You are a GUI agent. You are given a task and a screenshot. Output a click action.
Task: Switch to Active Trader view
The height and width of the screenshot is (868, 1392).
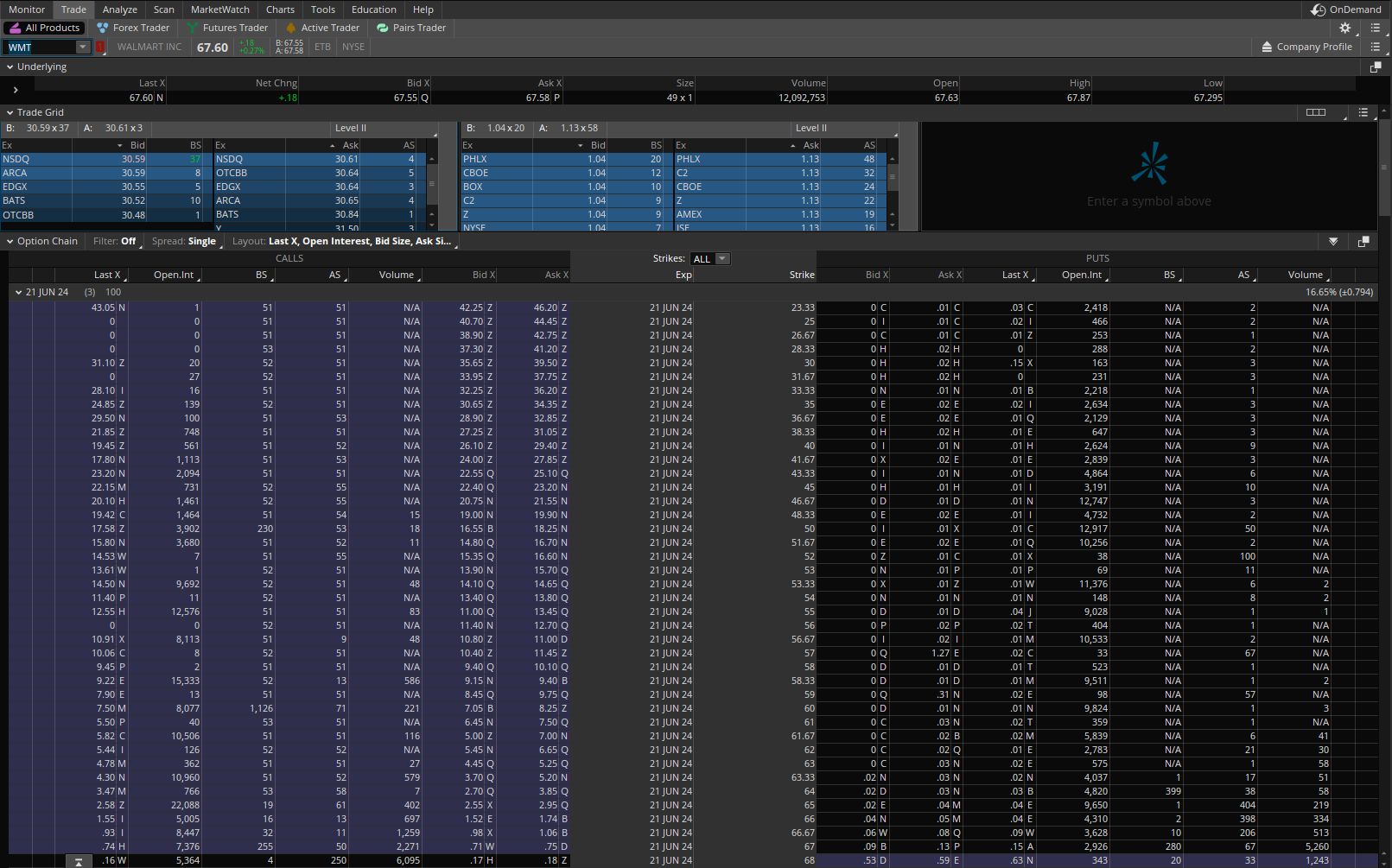[321, 28]
